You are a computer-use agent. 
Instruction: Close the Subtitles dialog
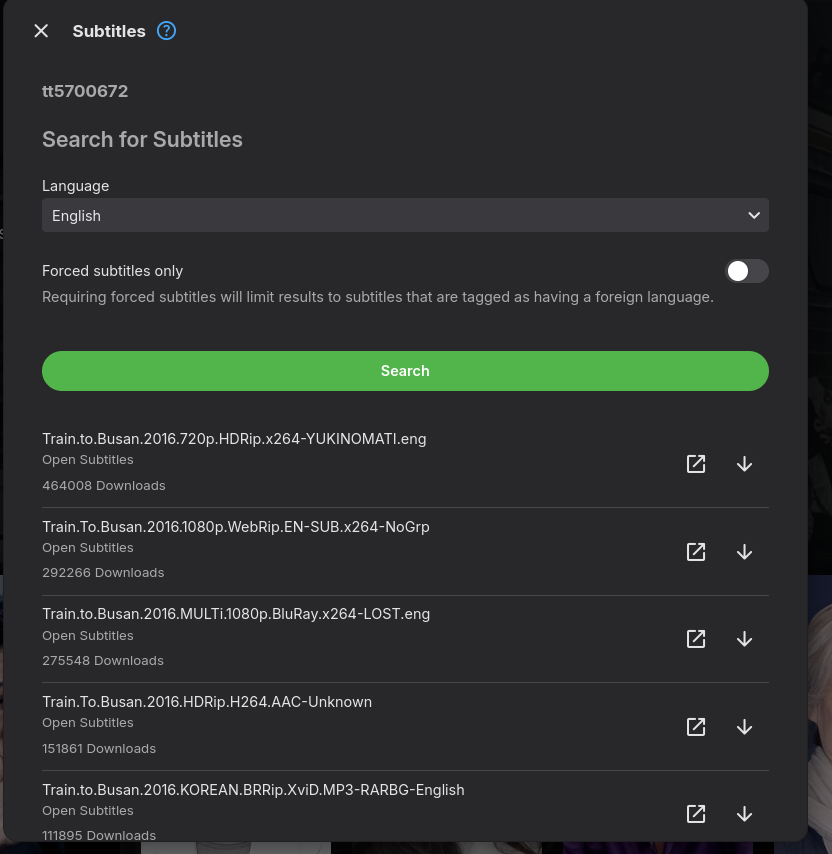pyautogui.click(x=41, y=31)
